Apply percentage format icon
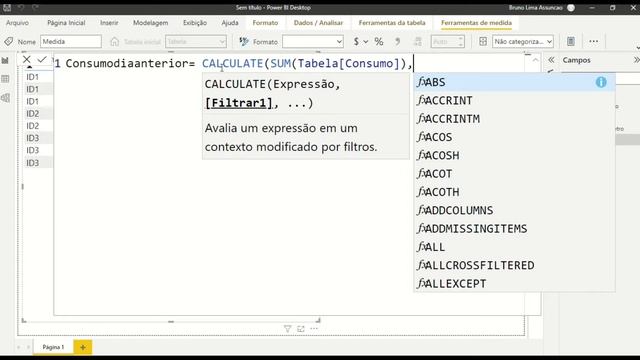The height and width of the screenshot is (360, 640). (x=379, y=42)
